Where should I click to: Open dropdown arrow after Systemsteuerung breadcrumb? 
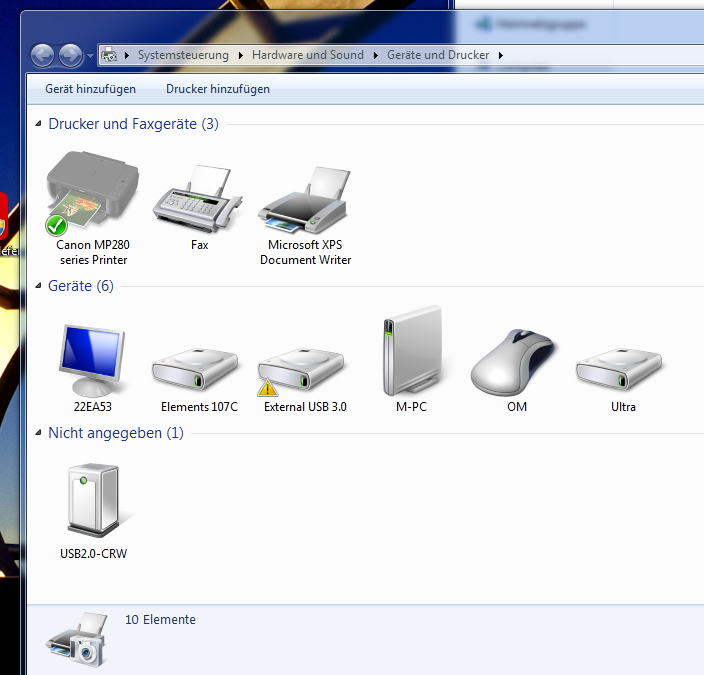coord(241,55)
